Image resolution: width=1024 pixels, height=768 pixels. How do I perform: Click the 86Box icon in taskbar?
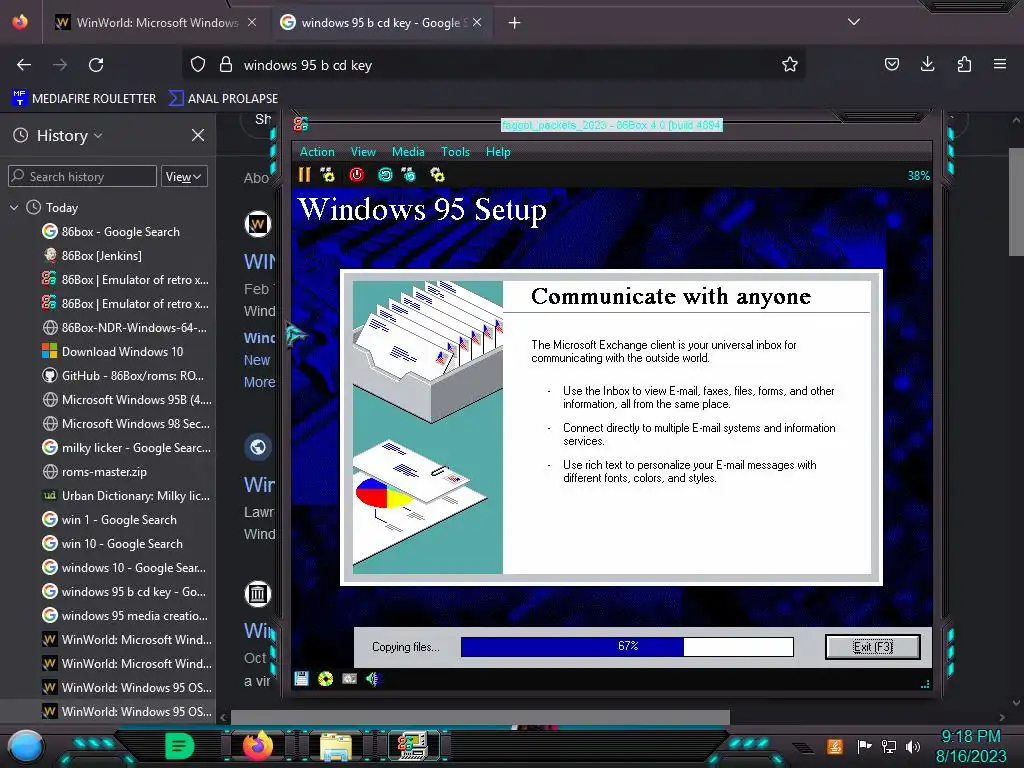413,746
